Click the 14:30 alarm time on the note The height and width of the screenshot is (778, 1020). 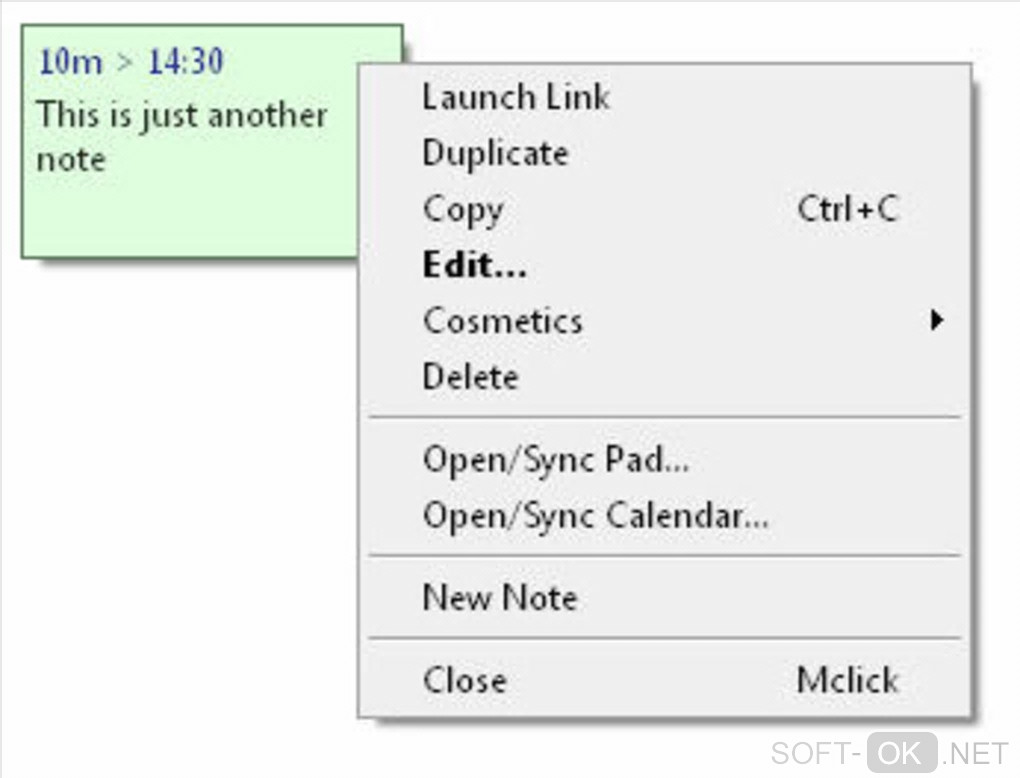click(185, 62)
